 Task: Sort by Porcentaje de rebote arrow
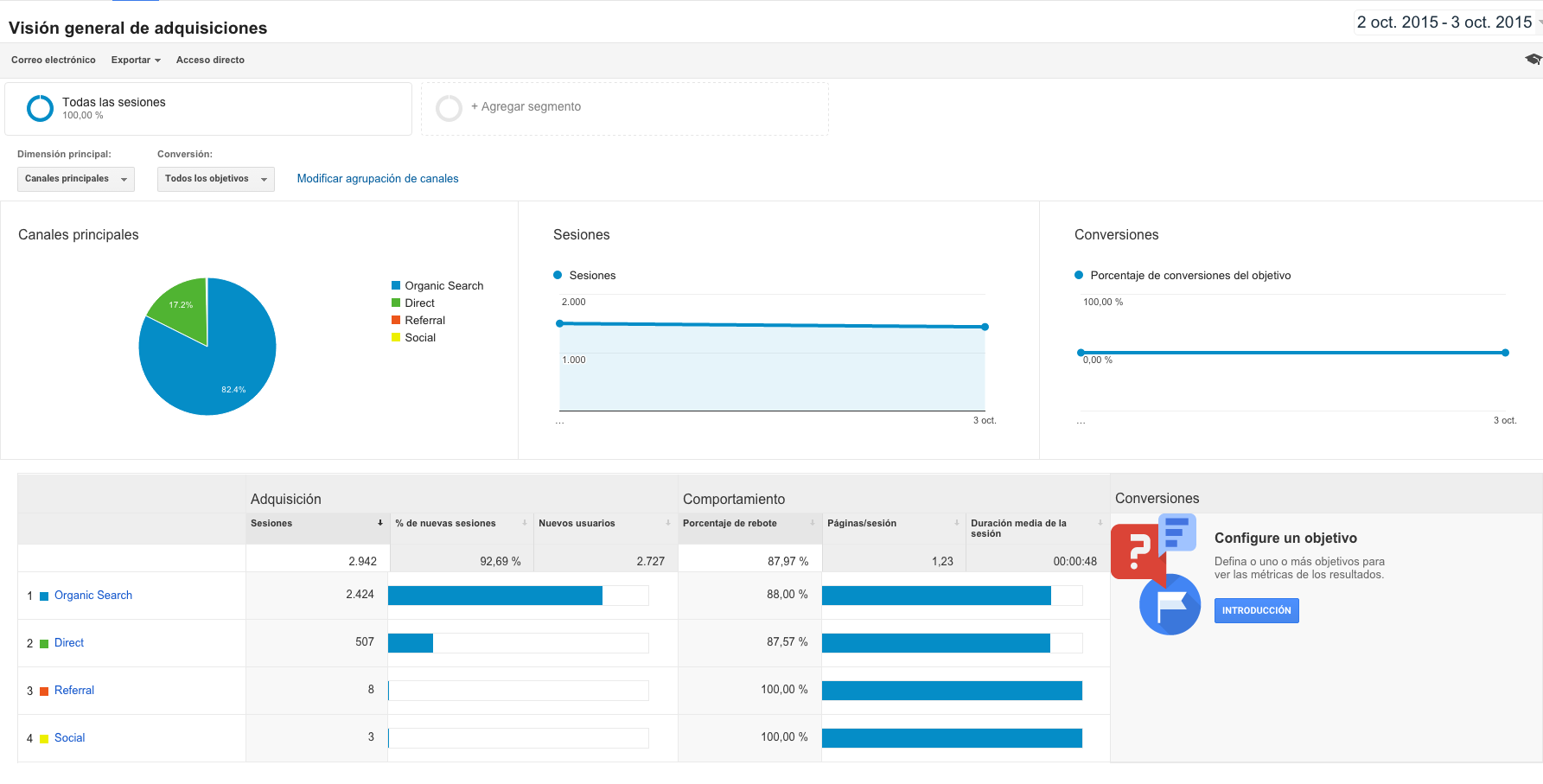click(813, 523)
